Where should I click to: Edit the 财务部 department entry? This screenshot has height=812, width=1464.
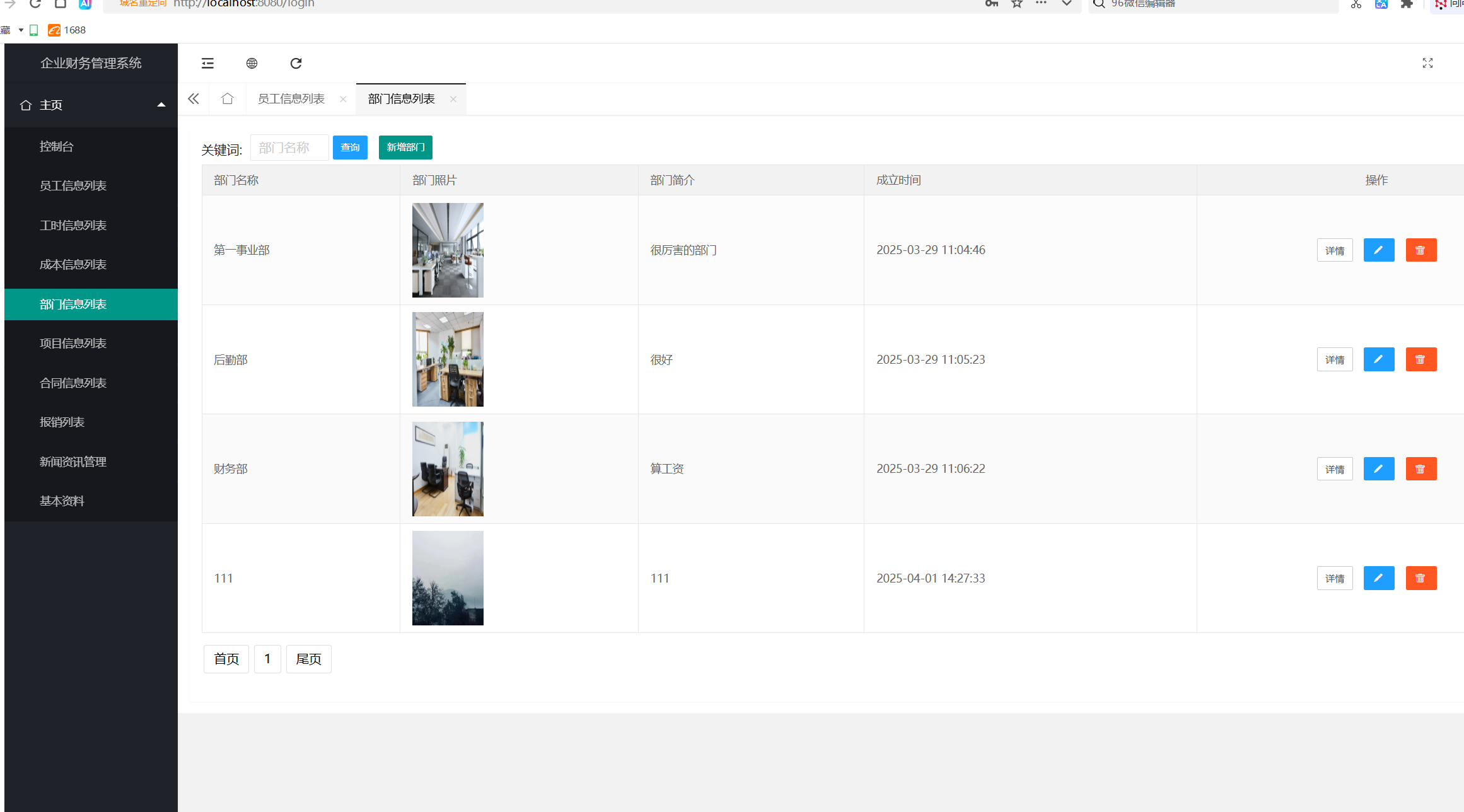(1378, 469)
